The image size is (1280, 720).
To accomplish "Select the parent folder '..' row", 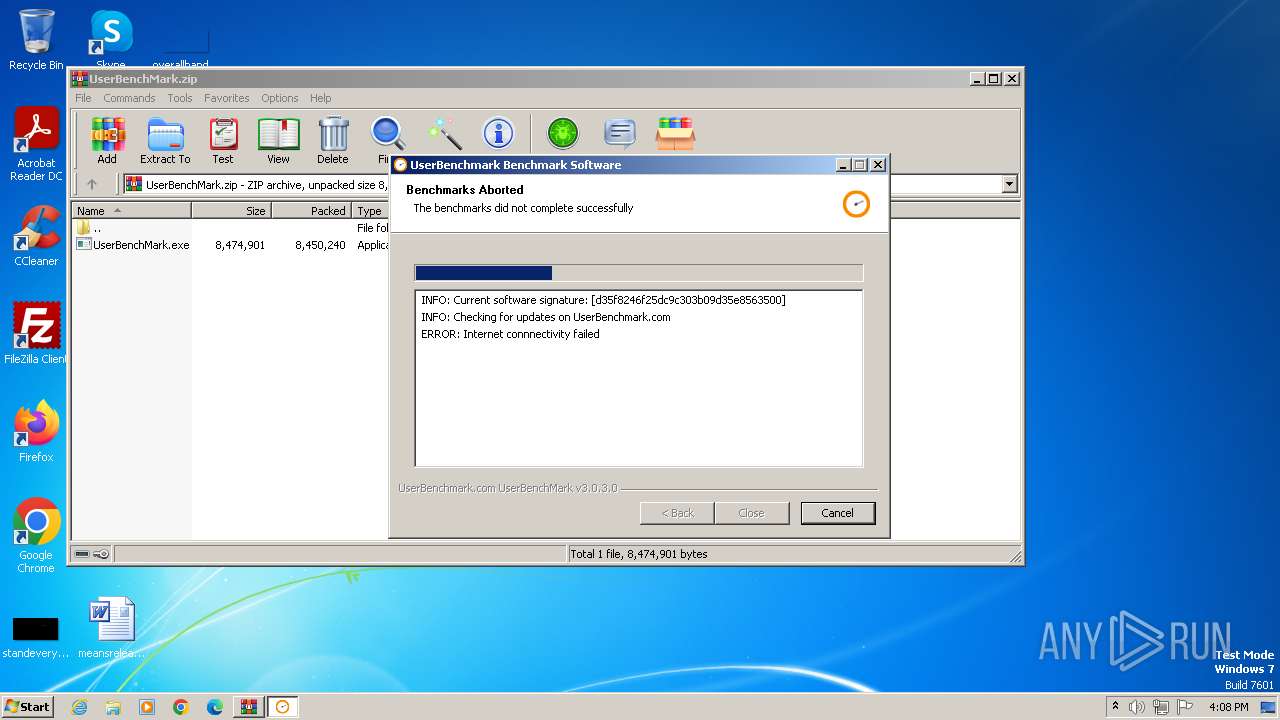I will point(90,228).
